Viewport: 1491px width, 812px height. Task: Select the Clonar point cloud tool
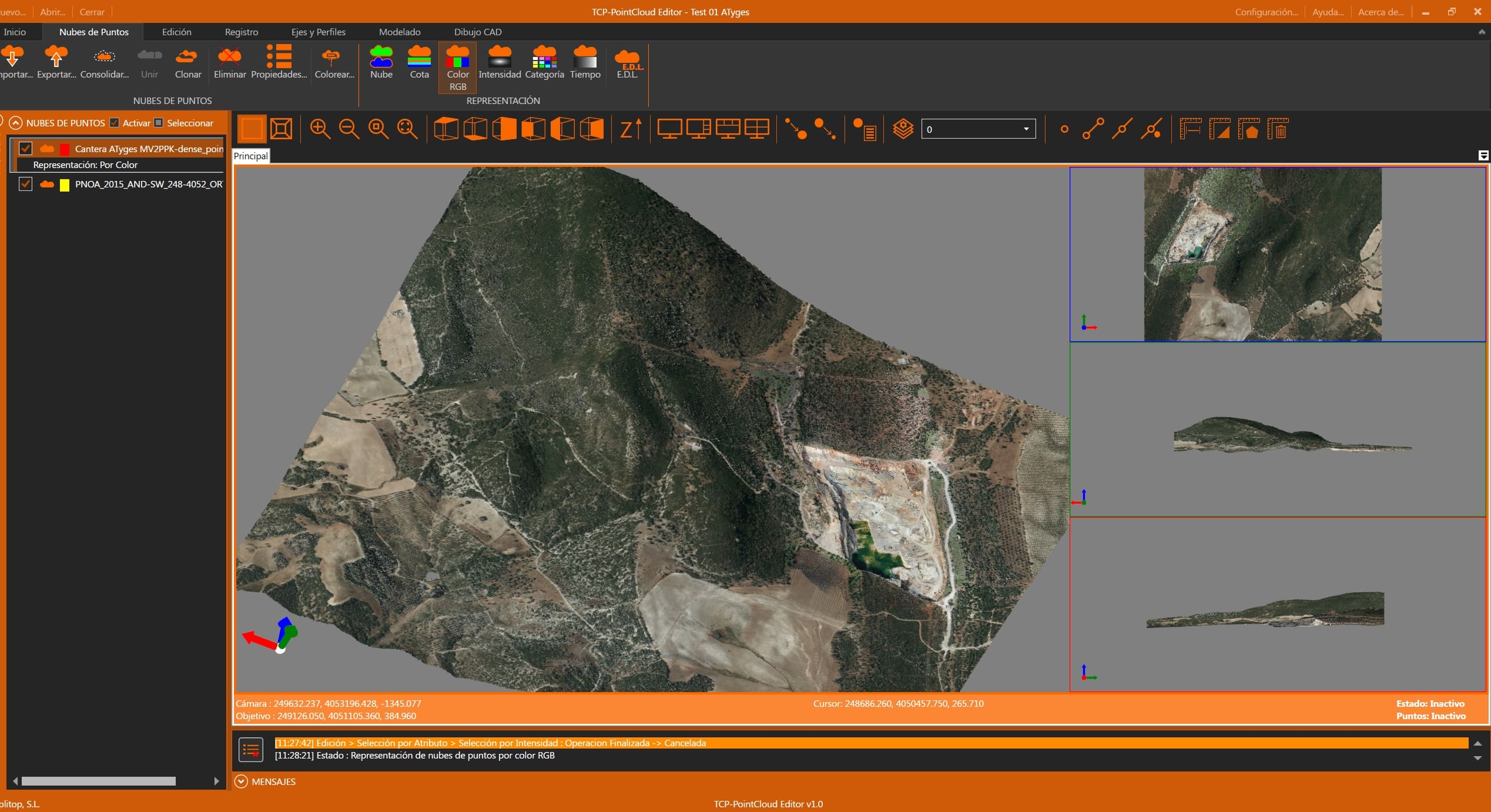[187, 63]
